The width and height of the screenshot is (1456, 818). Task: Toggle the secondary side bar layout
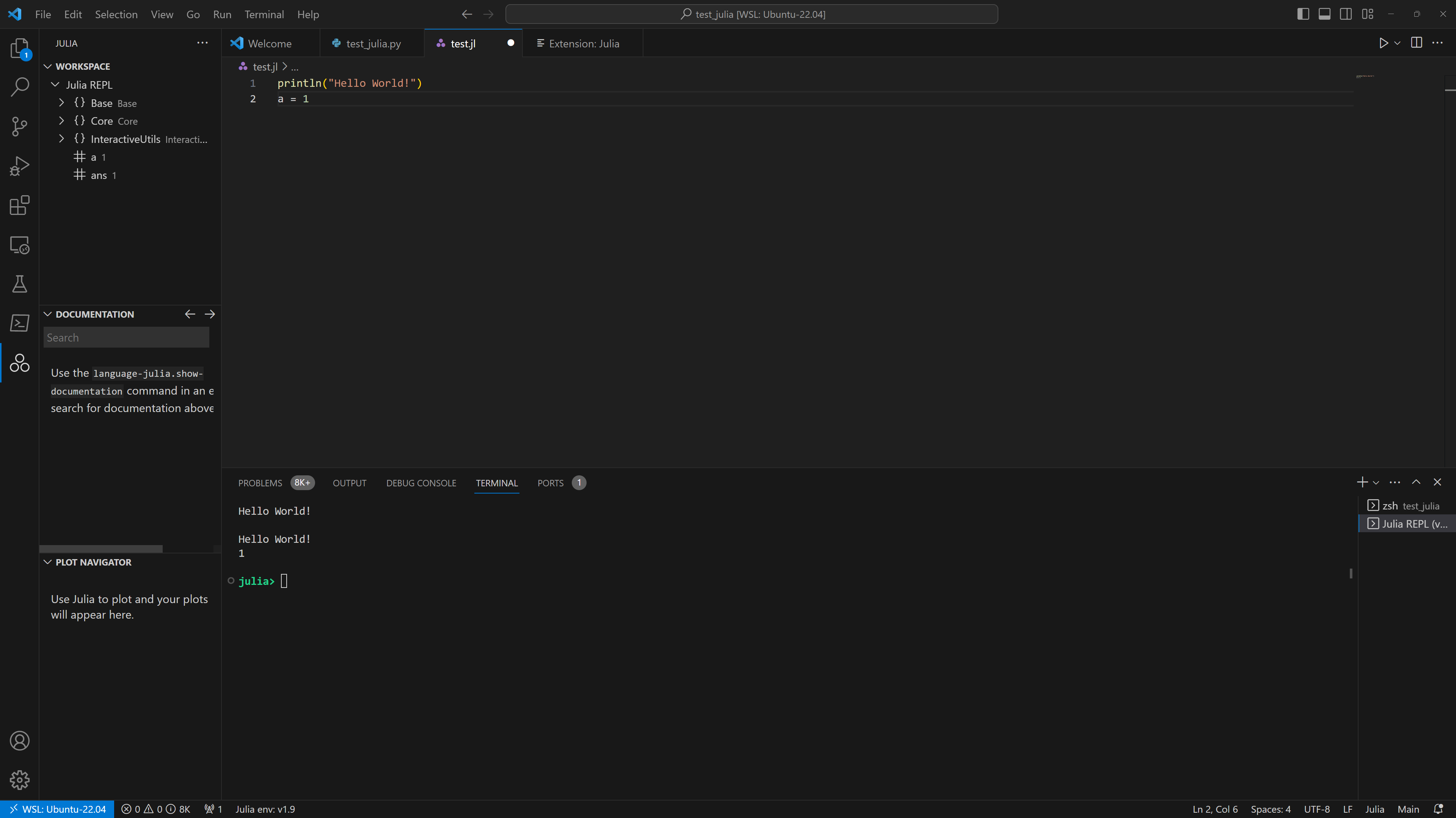[1346, 14]
